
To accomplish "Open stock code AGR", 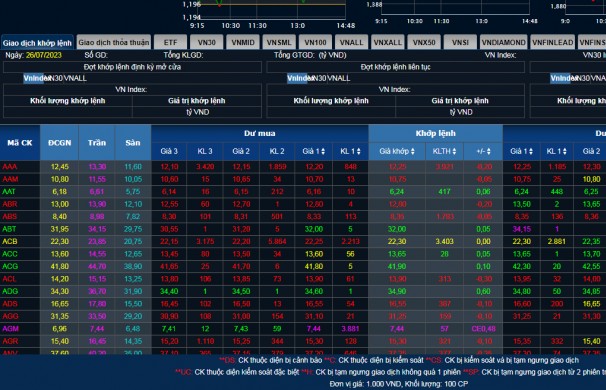I will pos(10,341).
